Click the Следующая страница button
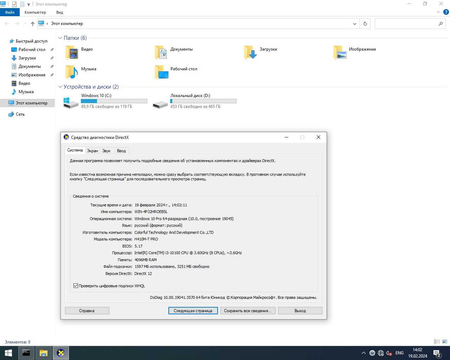This screenshot has width=450, height=360. (x=193, y=311)
